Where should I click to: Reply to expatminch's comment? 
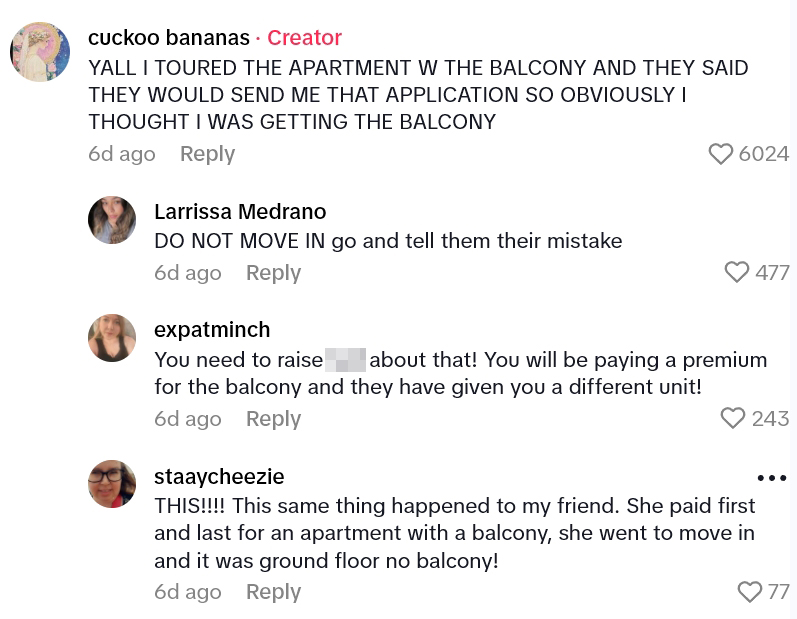273,418
